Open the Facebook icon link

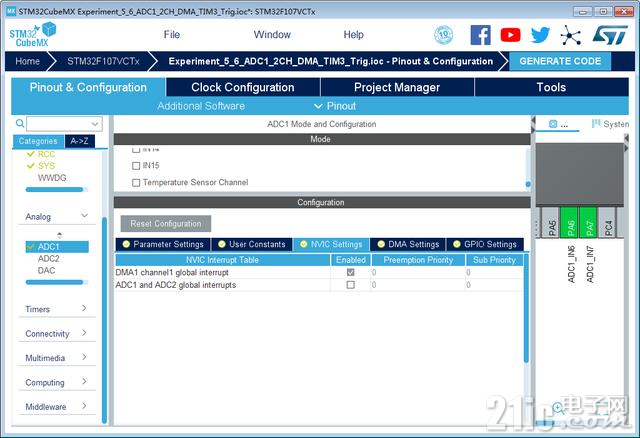click(480, 35)
